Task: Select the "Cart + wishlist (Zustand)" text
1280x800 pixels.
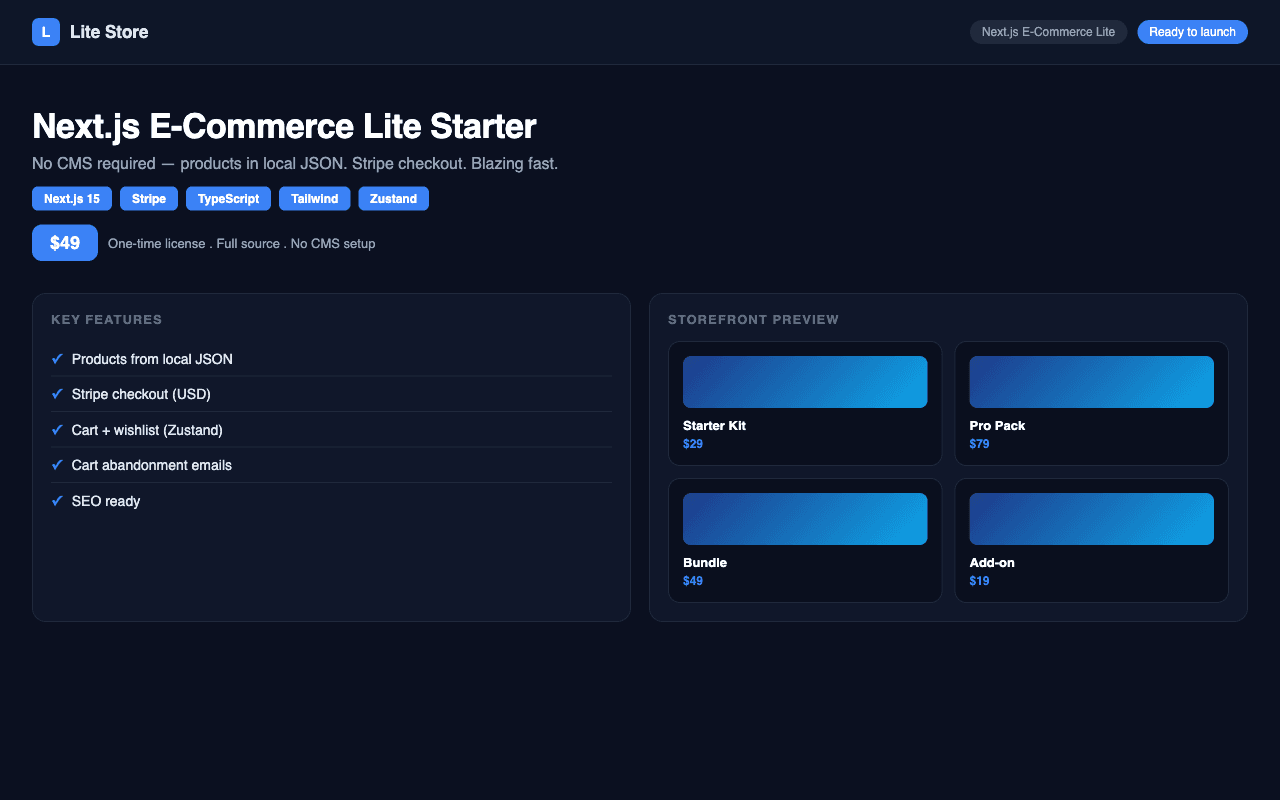Action: [x=147, y=430]
